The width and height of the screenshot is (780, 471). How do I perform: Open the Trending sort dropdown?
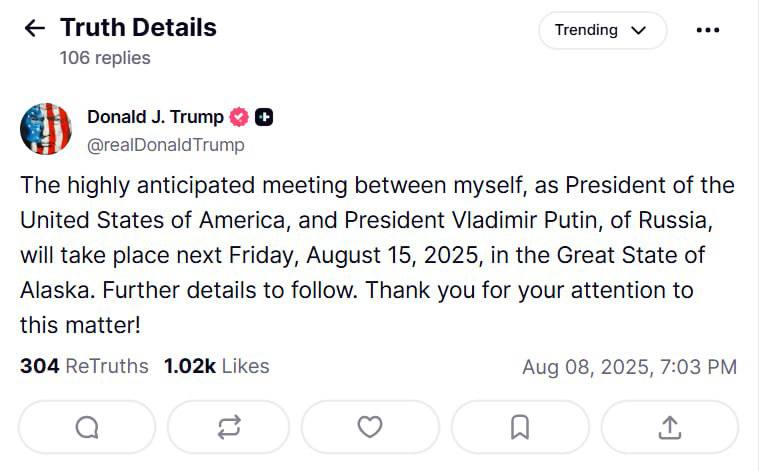pos(602,30)
